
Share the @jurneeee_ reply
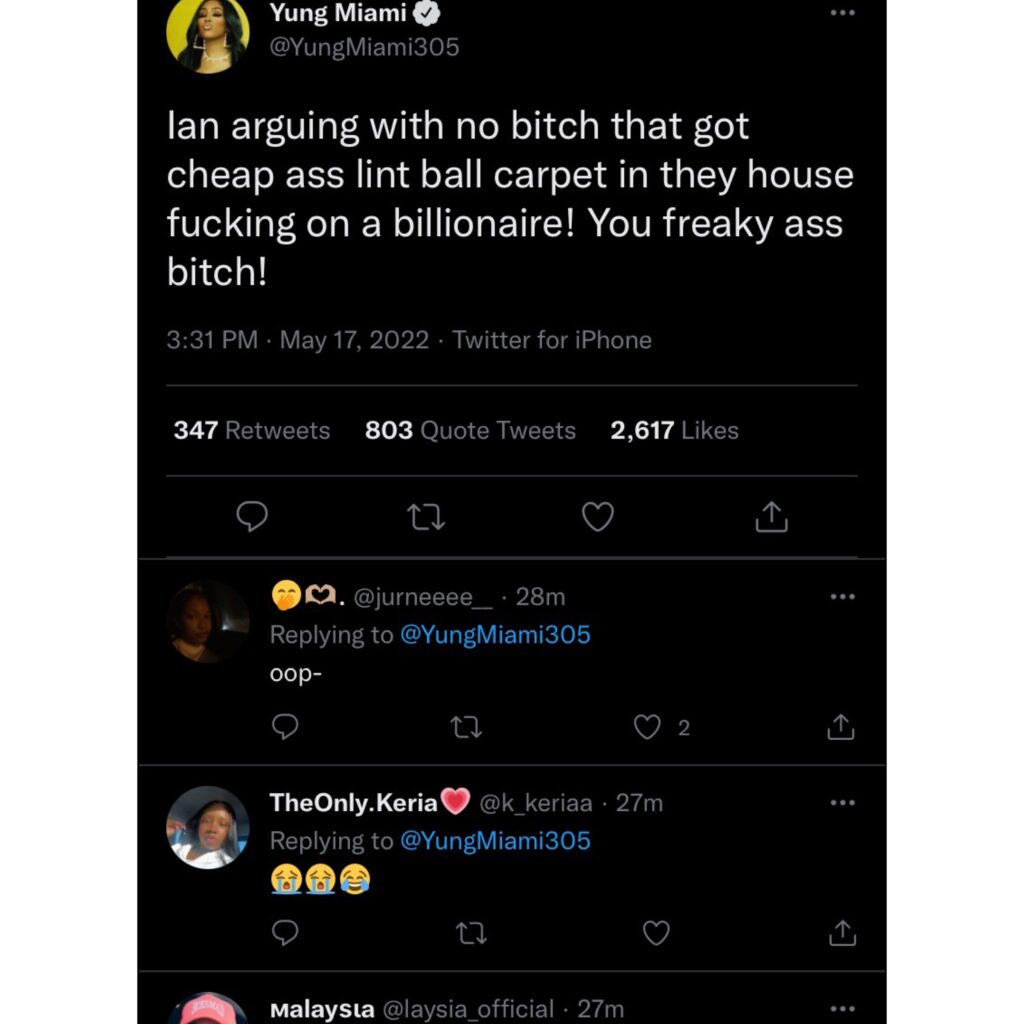[x=840, y=726]
